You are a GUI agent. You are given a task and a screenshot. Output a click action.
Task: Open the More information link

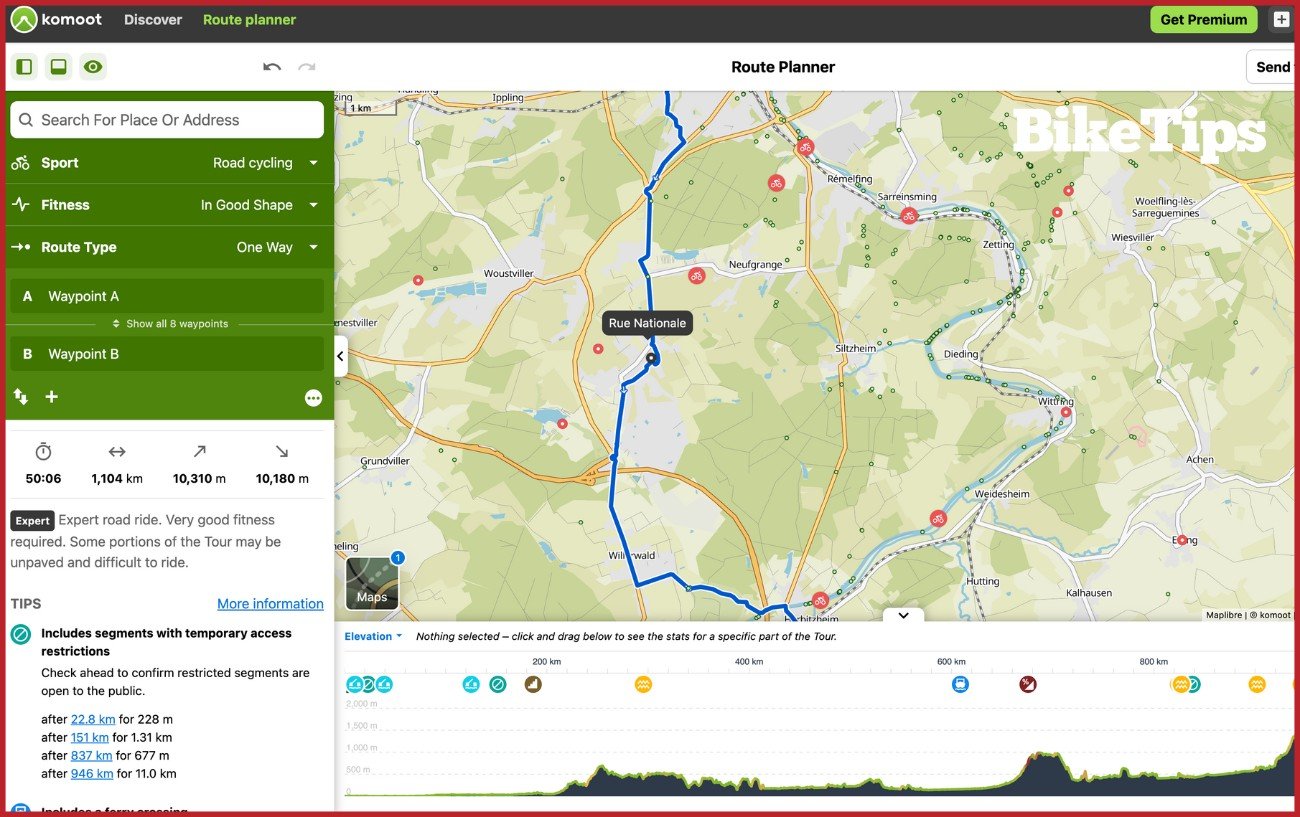pyautogui.click(x=270, y=604)
